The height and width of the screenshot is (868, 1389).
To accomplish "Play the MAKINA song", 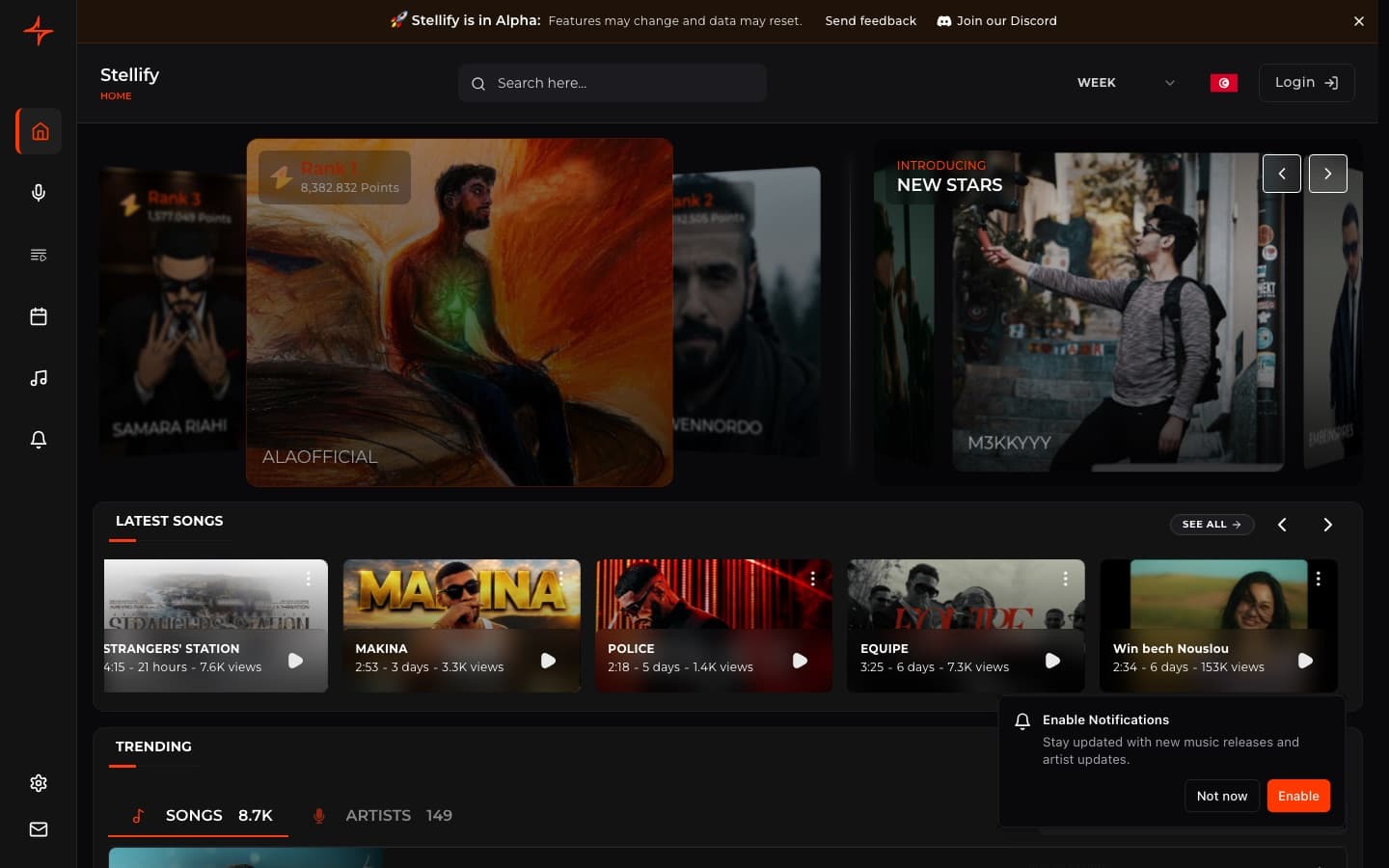I will 548,661.
